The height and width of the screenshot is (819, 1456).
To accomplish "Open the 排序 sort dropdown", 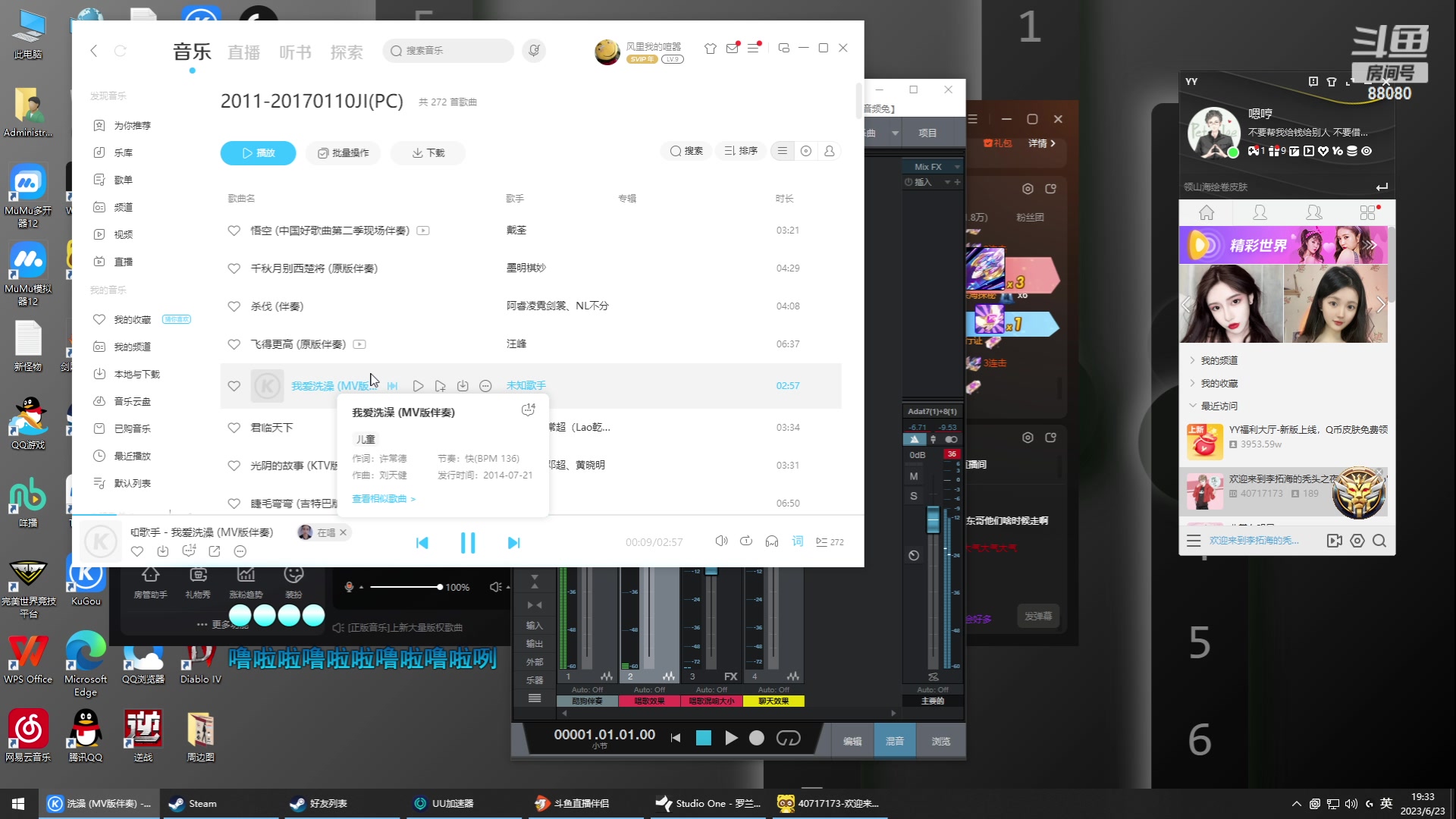I will (x=740, y=150).
